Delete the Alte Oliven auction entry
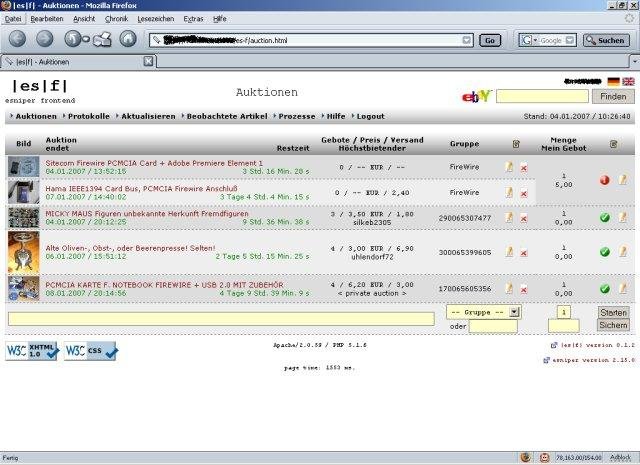 tap(524, 253)
